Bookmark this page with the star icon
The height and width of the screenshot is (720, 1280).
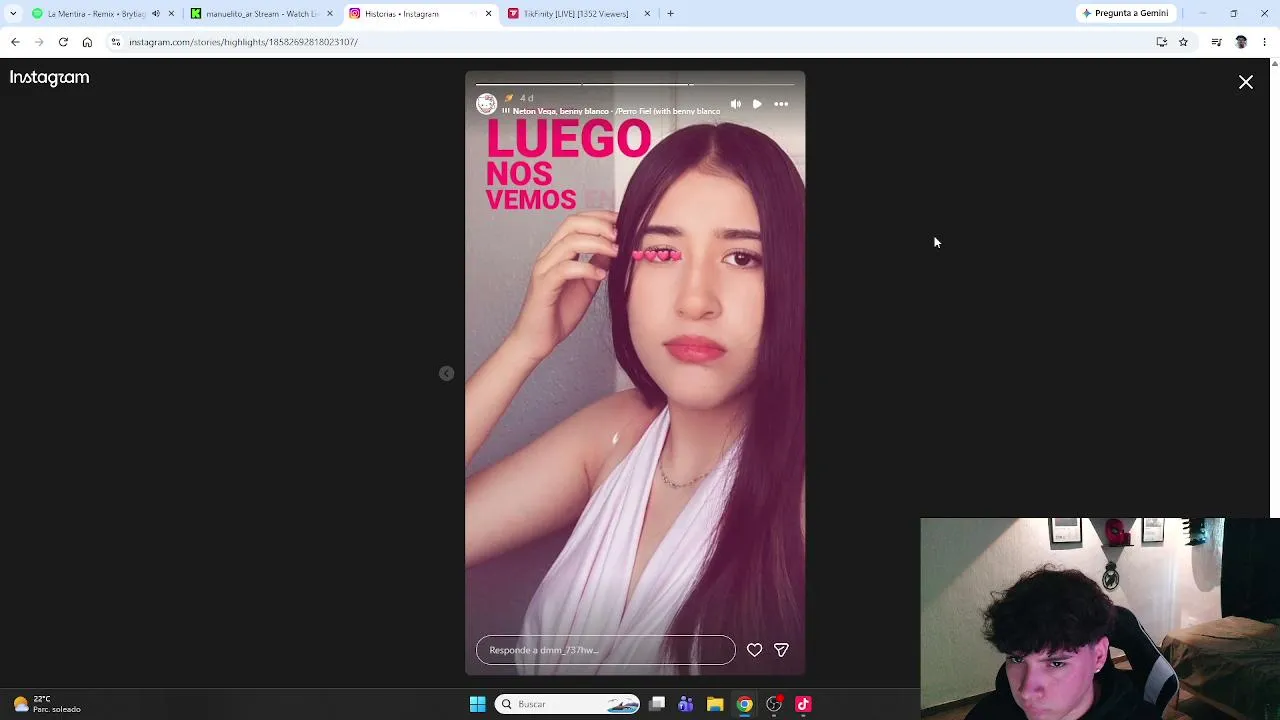[1183, 42]
